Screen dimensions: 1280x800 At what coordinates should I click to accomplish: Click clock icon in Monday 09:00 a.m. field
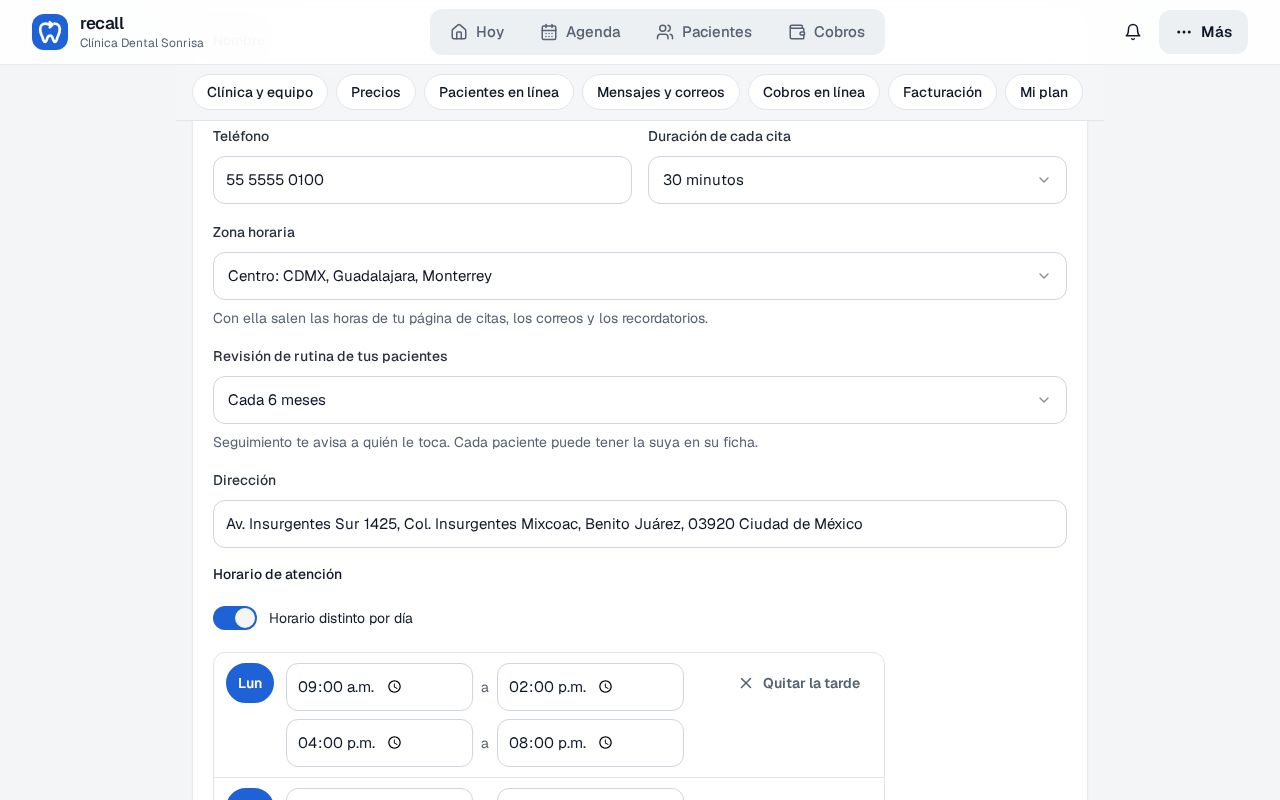(x=394, y=687)
